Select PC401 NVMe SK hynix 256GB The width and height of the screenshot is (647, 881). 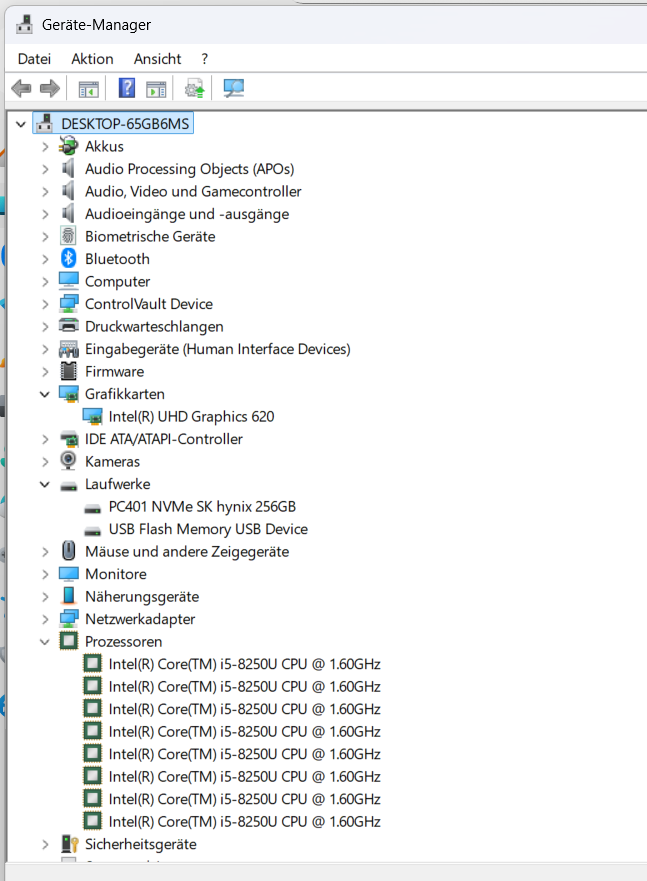pos(202,506)
